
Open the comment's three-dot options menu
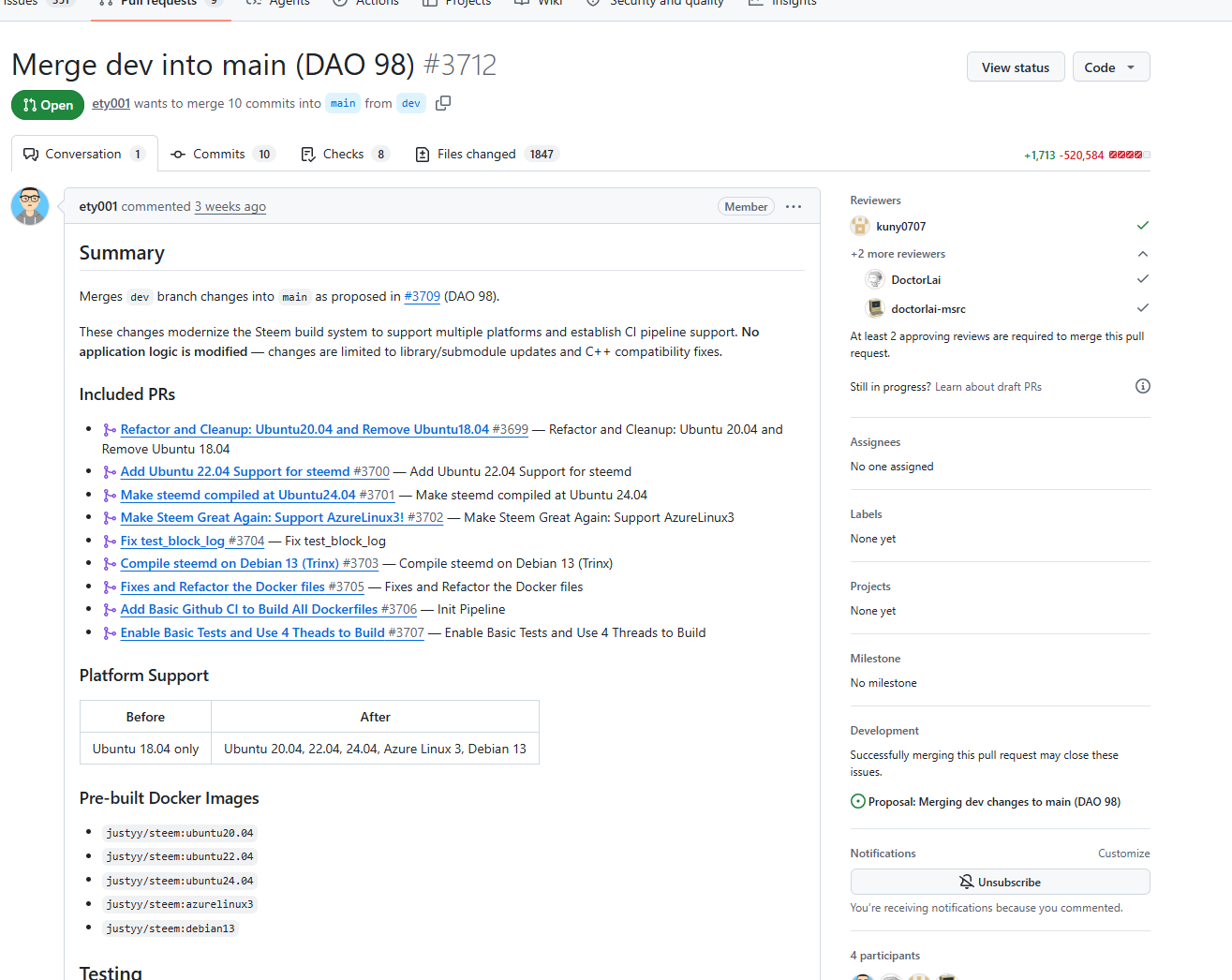click(x=794, y=207)
